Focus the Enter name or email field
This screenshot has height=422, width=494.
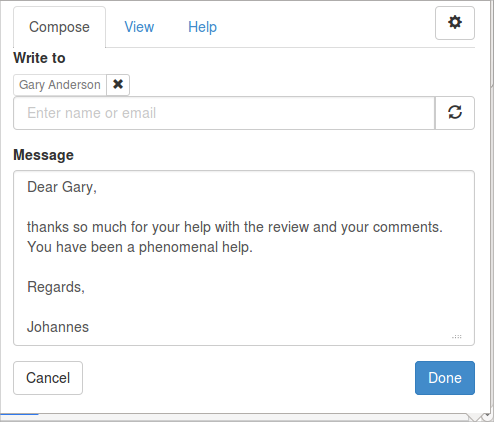(224, 113)
